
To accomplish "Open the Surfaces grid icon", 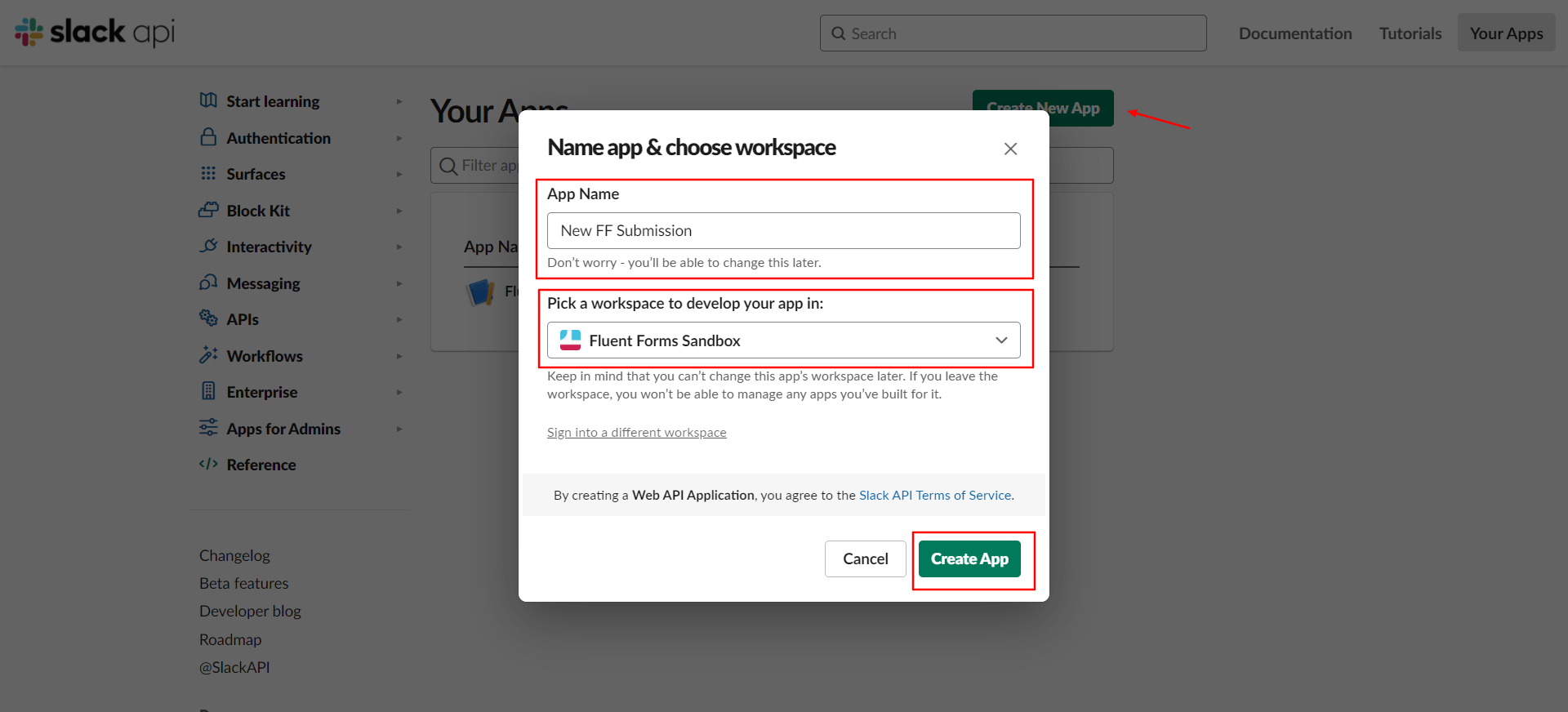I will click(207, 173).
